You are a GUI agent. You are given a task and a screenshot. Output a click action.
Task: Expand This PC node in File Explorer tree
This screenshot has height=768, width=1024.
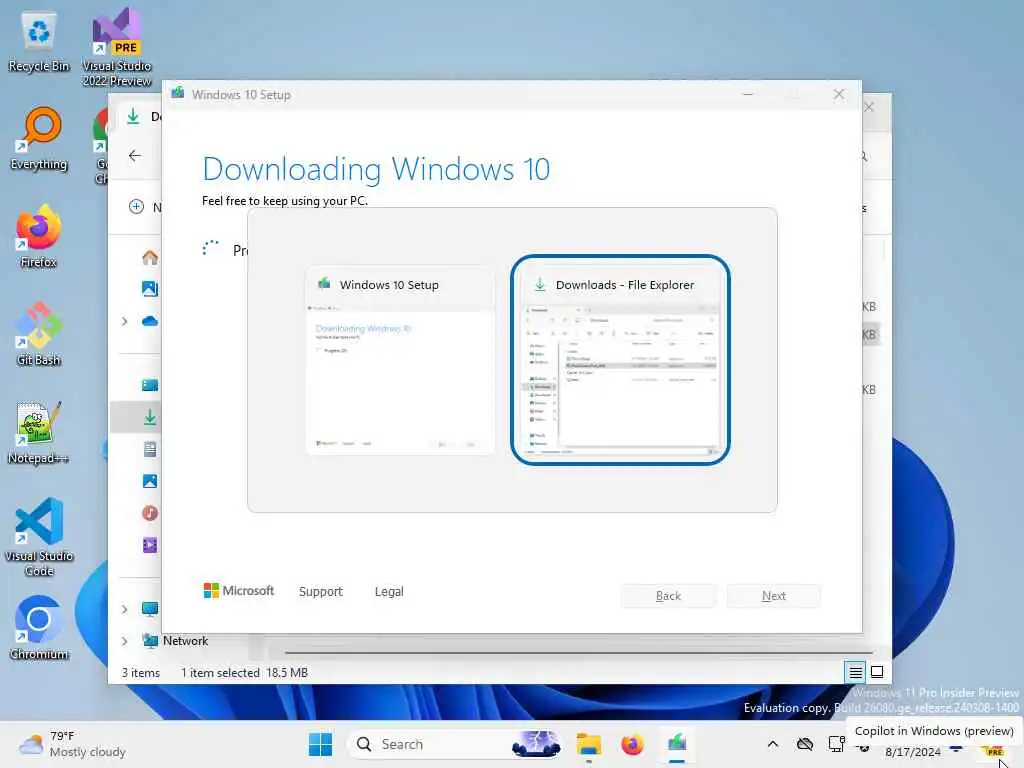click(x=125, y=609)
